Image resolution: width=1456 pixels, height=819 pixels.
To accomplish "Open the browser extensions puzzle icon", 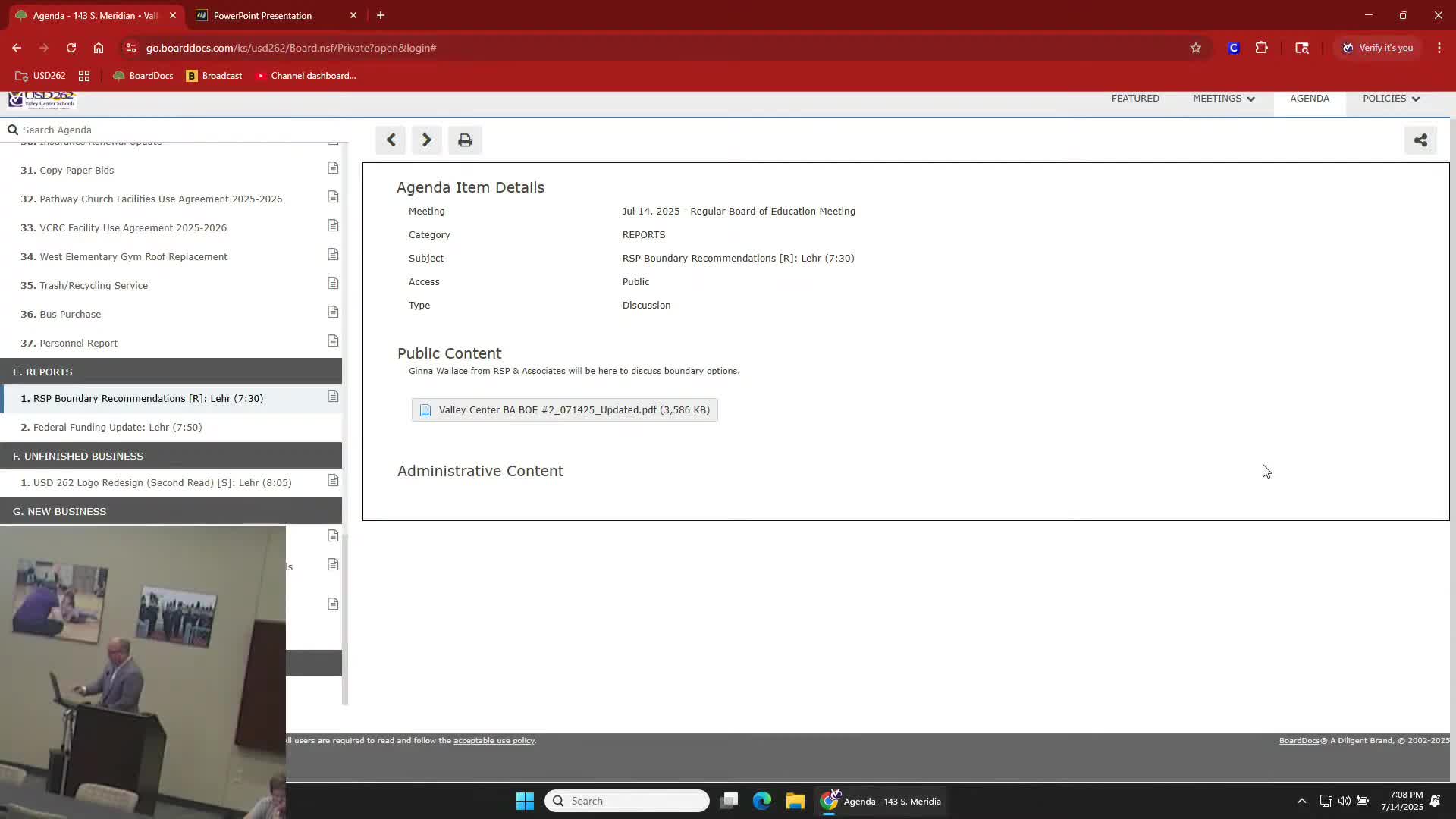I will point(1261,48).
